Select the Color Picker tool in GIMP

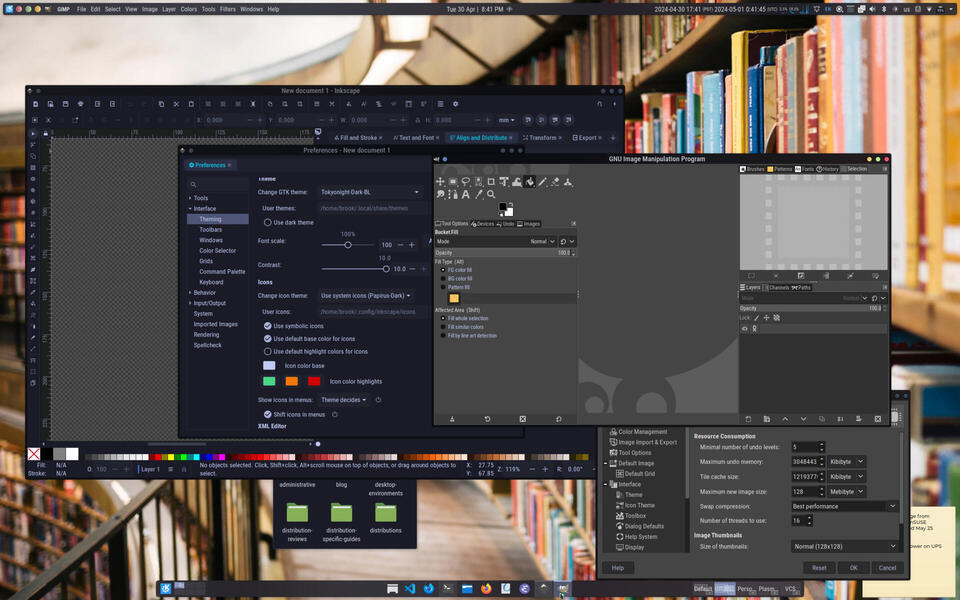[478, 195]
